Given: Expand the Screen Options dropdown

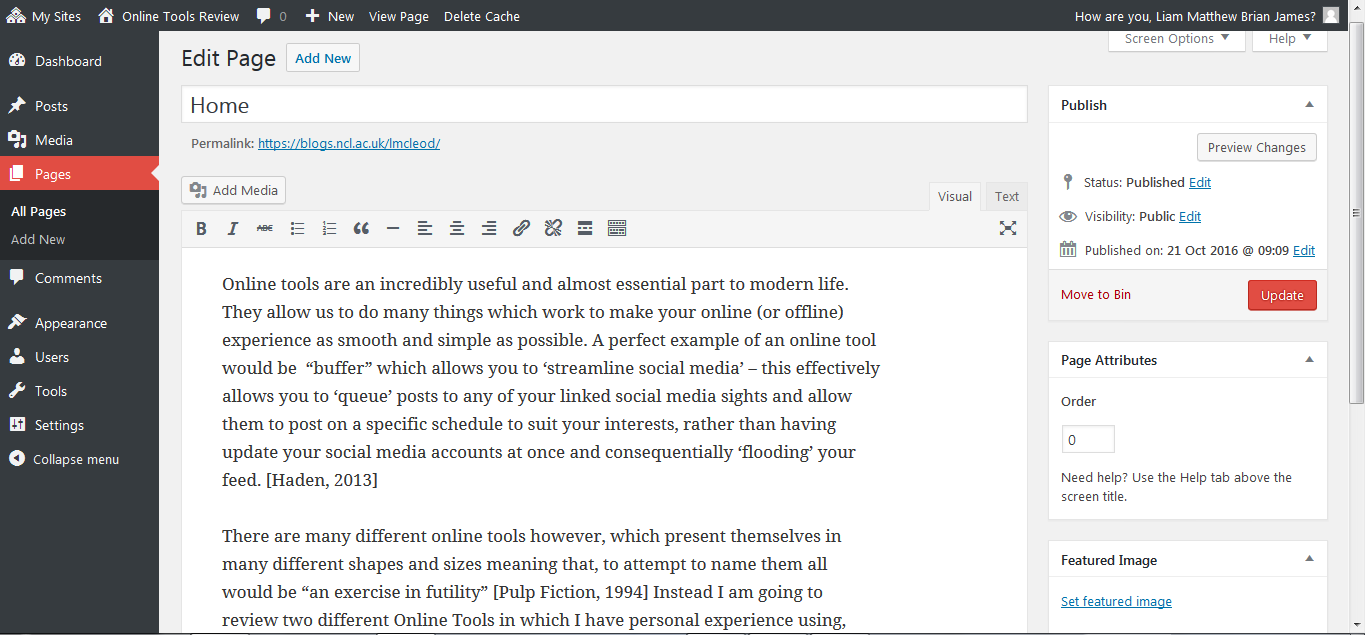Looking at the screenshot, I should [x=1176, y=39].
